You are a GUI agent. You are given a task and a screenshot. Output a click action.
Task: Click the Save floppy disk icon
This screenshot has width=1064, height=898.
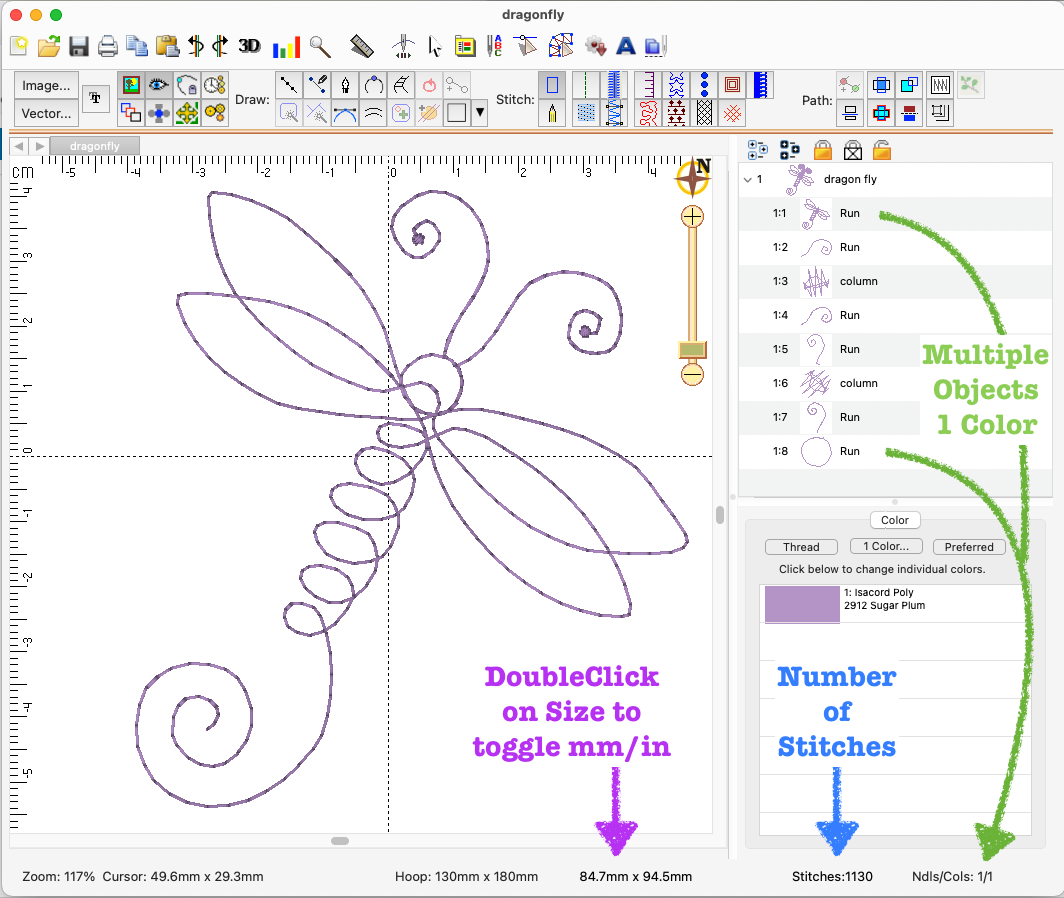[x=79, y=46]
